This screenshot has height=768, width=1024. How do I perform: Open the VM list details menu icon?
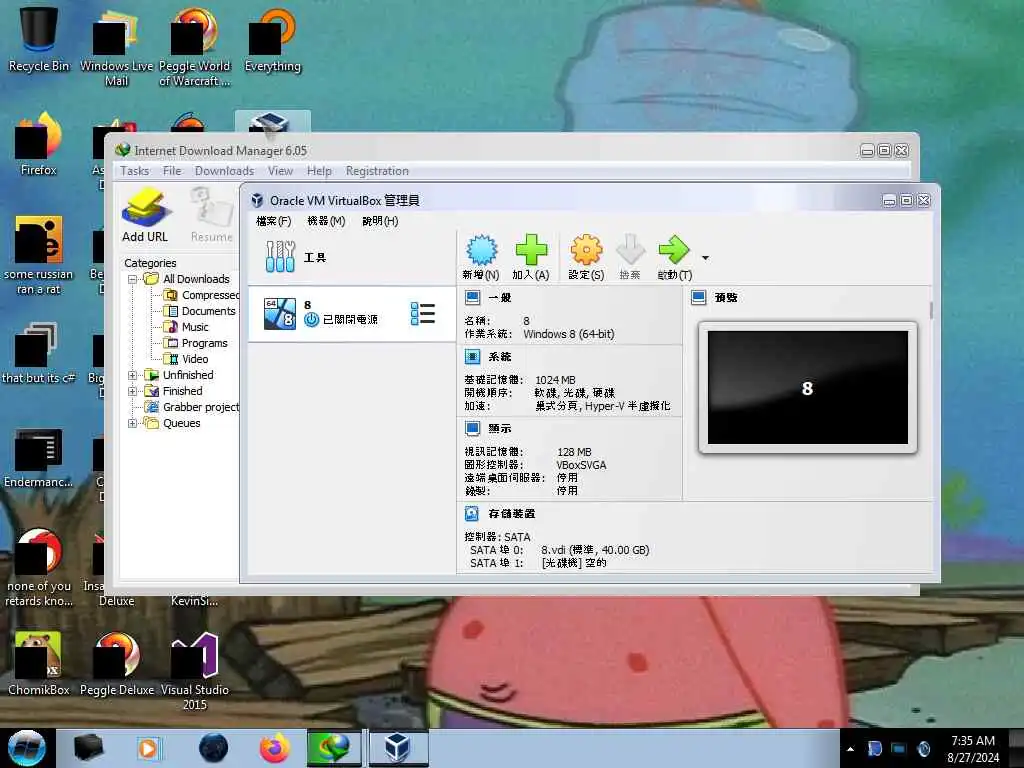tap(423, 313)
